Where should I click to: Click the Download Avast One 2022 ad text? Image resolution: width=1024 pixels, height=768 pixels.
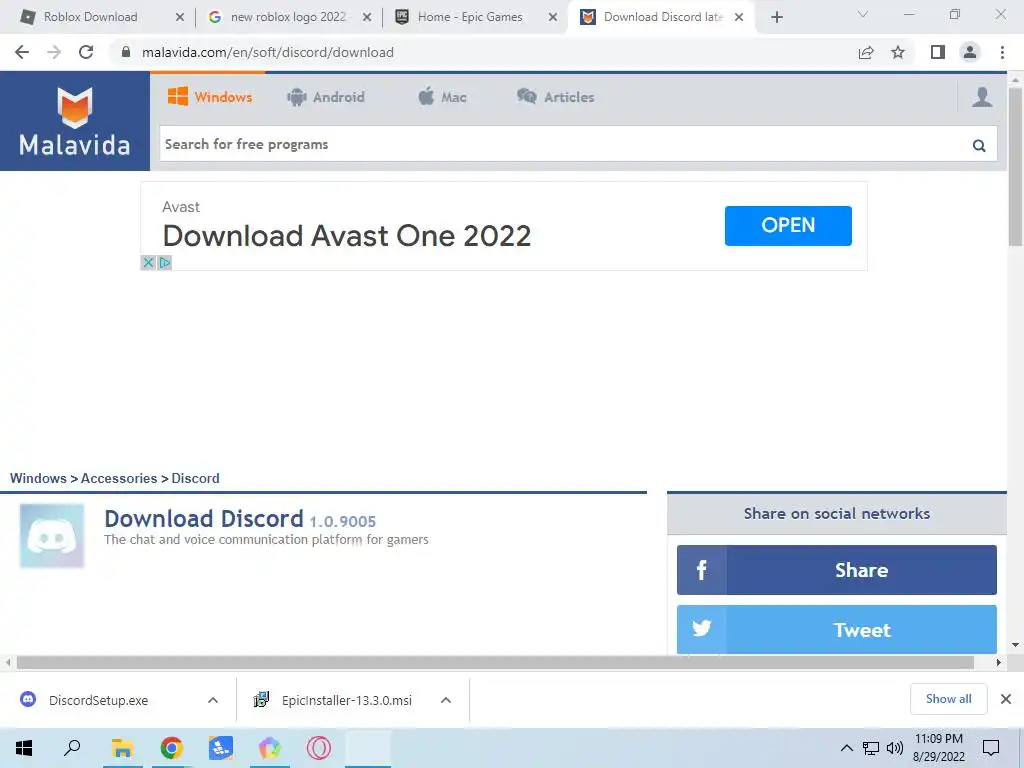(x=347, y=236)
